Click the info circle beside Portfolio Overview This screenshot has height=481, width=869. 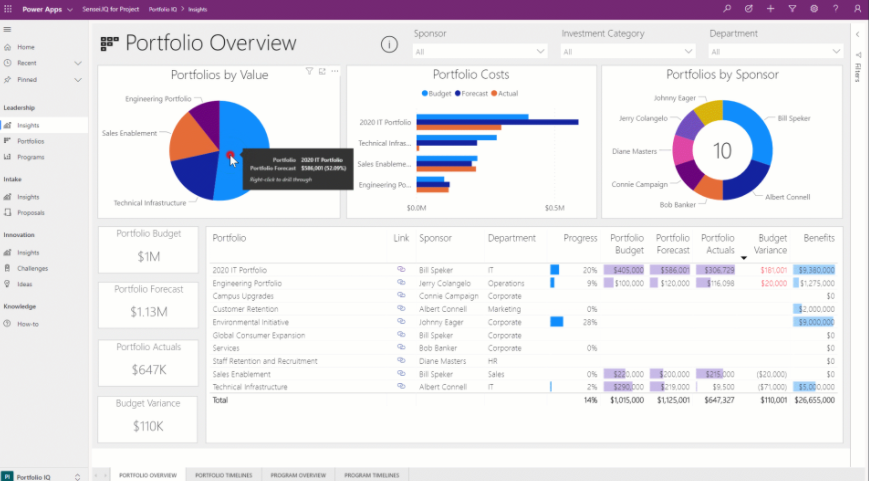point(389,44)
